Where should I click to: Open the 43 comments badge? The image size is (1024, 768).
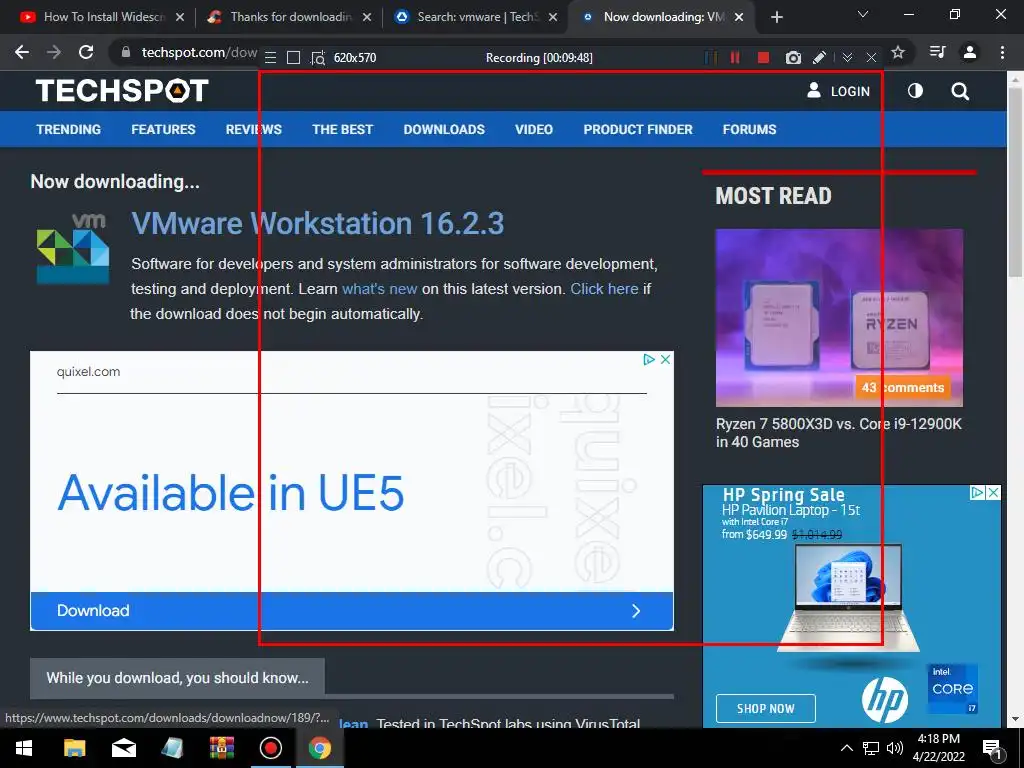tap(903, 387)
